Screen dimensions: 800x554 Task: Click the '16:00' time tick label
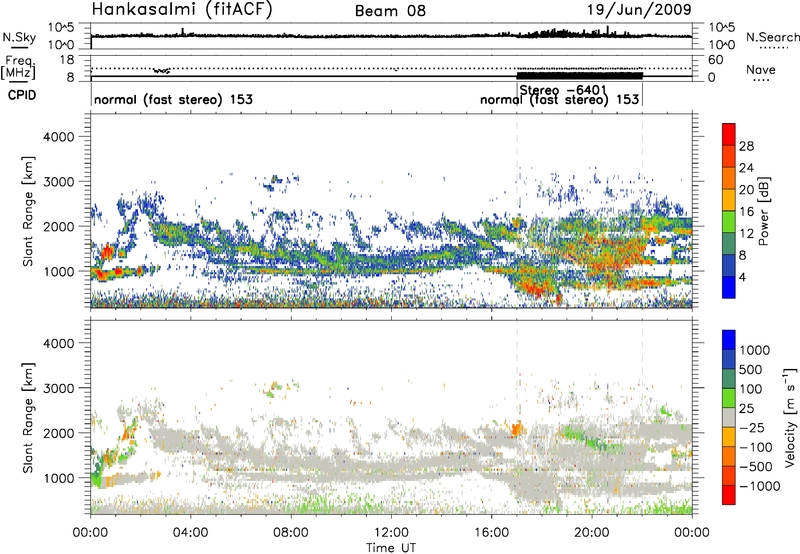coord(491,533)
